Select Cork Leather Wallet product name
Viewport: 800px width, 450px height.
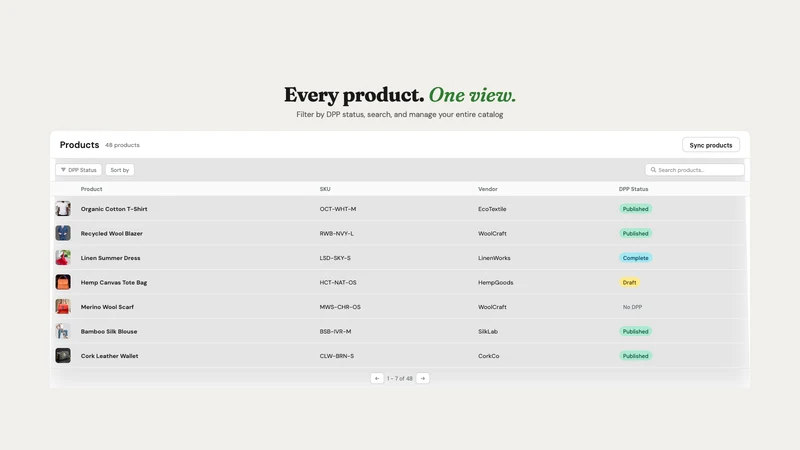[109, 356]
